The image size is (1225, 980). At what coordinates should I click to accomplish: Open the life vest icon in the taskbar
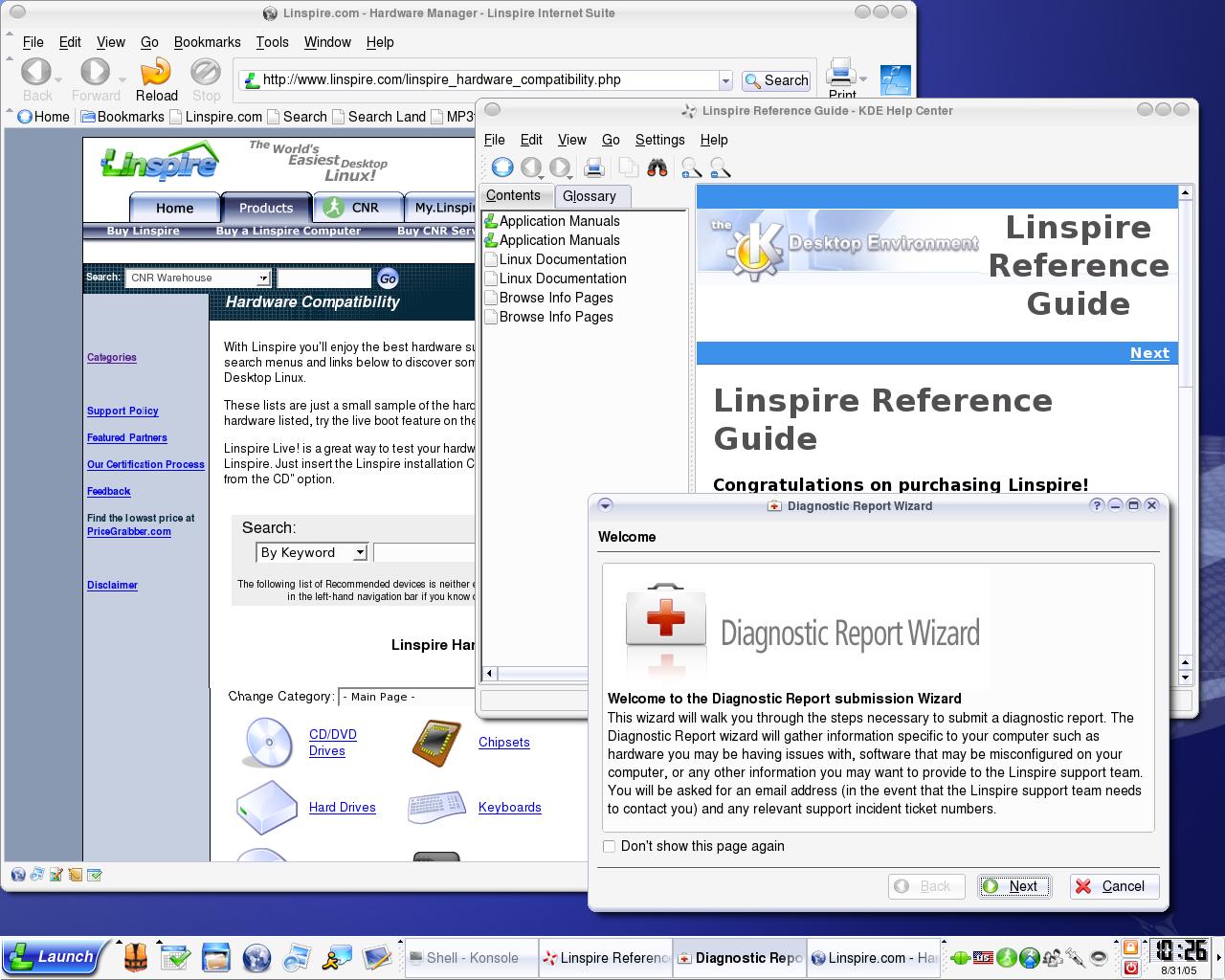click(x=136, y=957)
